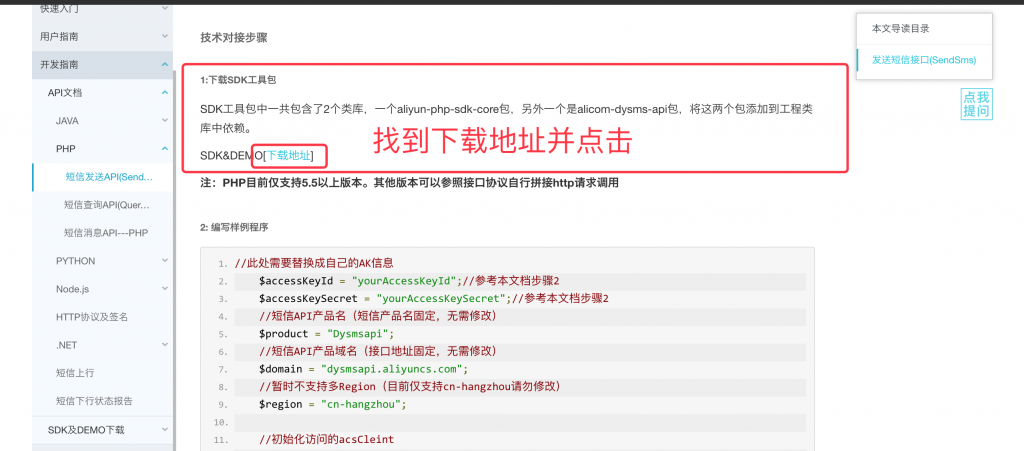Click the 点我提问 button
This screenshot has height=451, width=1024.
click(x=976, y=104)
